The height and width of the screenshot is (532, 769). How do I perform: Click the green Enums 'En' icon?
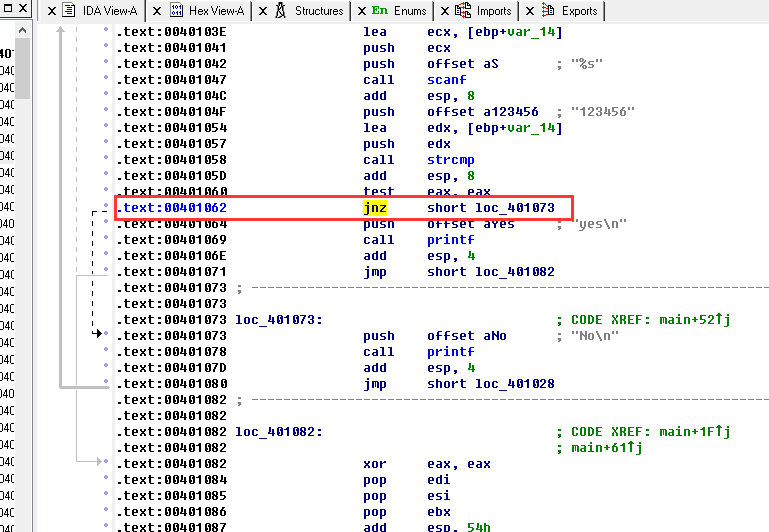pyautogui.click(x=379, y=11)
